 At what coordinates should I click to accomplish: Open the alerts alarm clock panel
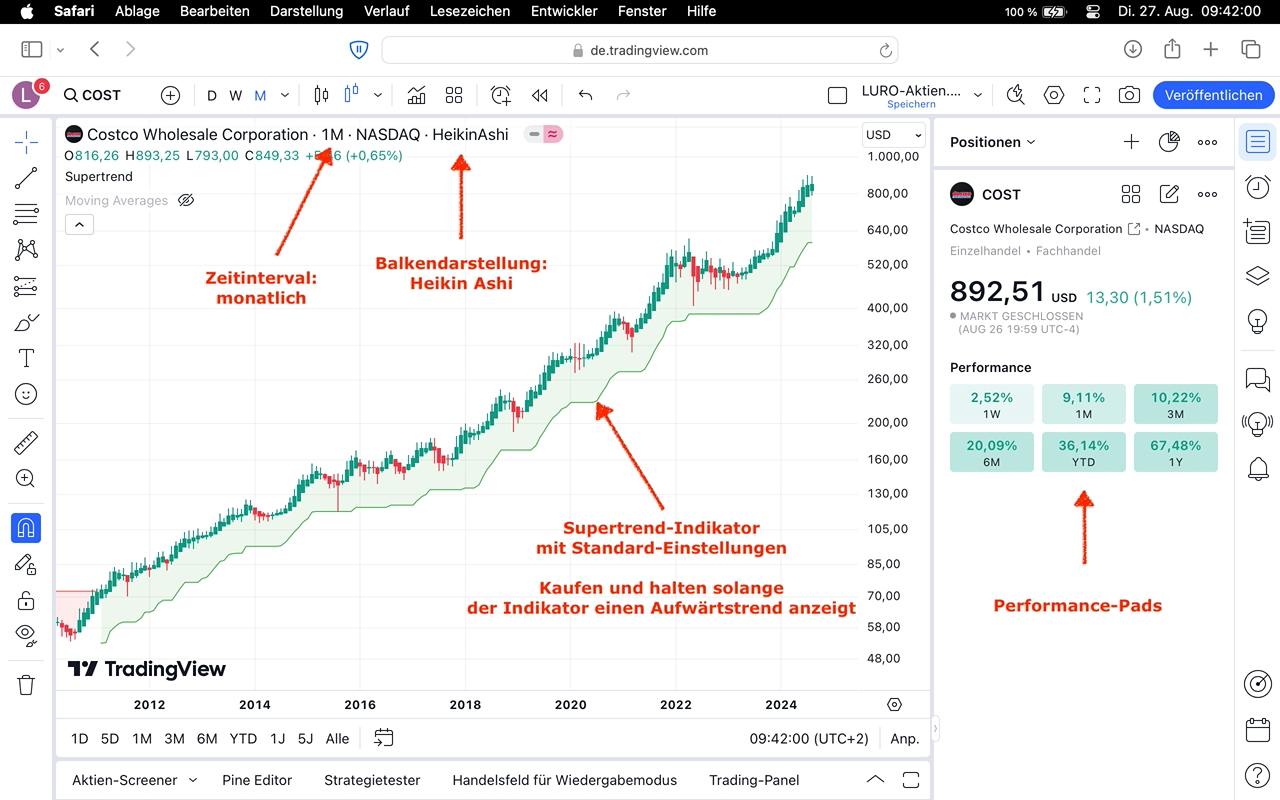(x=1258, y=187)
